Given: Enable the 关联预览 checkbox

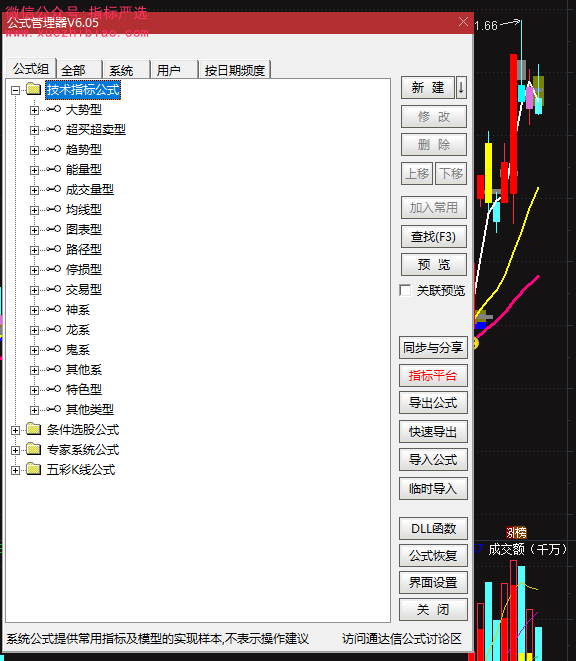Looking at the screenshot, I should point(405,290).
